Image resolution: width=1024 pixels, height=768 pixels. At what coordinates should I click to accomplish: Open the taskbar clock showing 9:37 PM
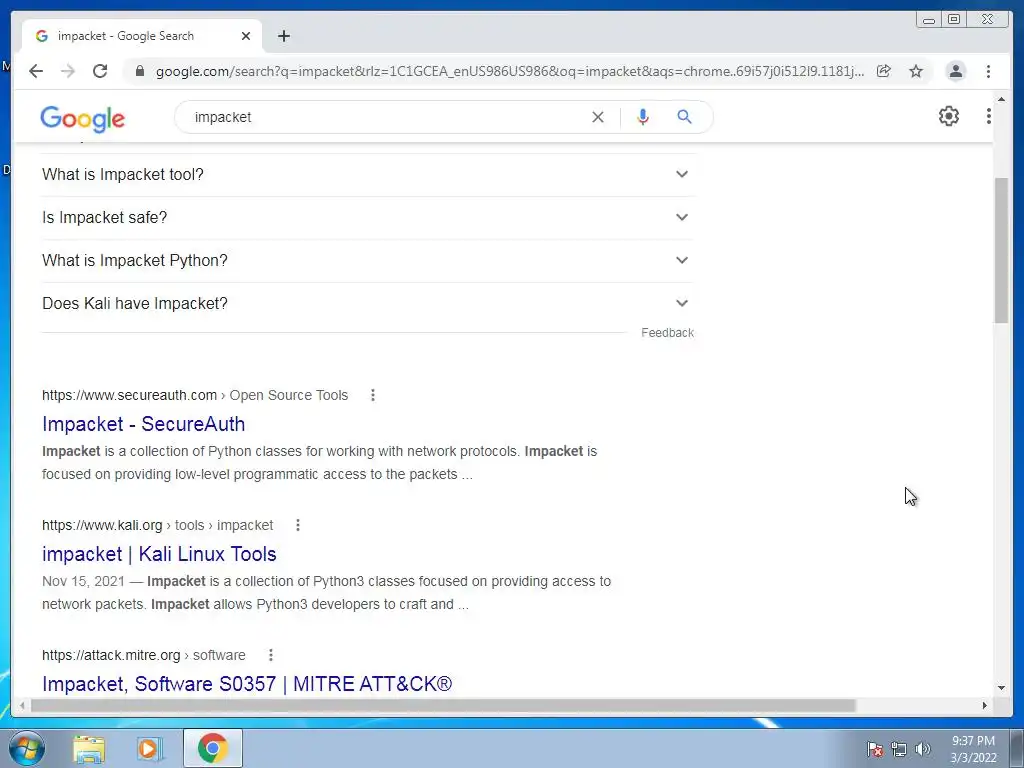(973, 749)
